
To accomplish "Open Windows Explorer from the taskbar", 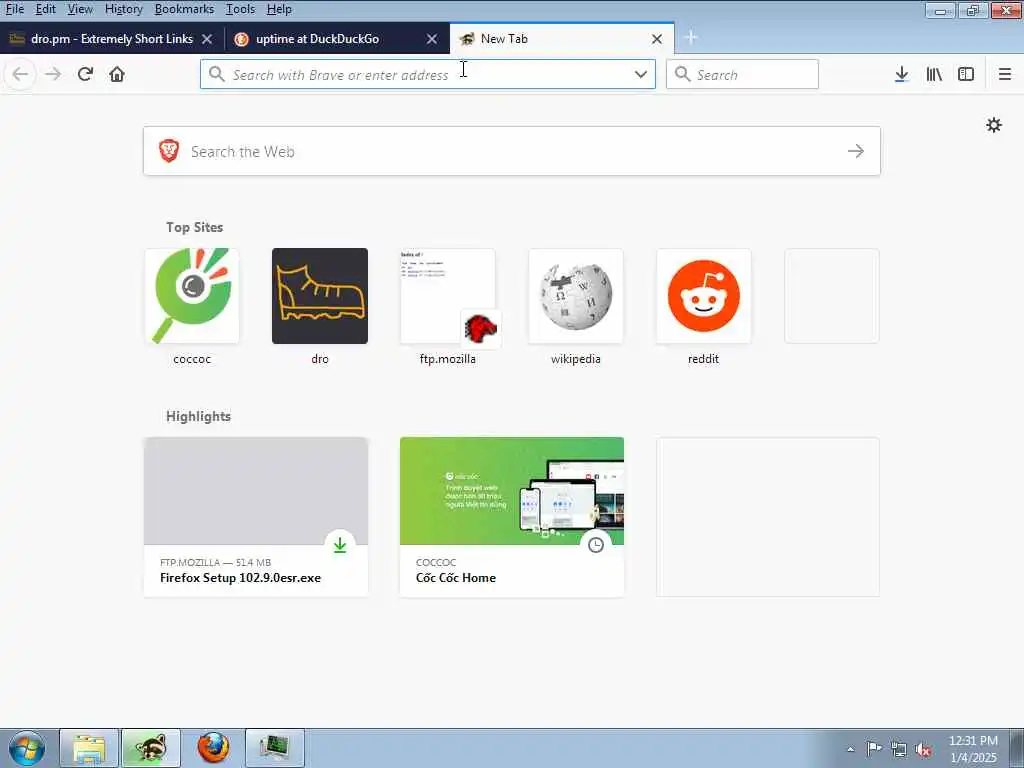I will point(89,748).
